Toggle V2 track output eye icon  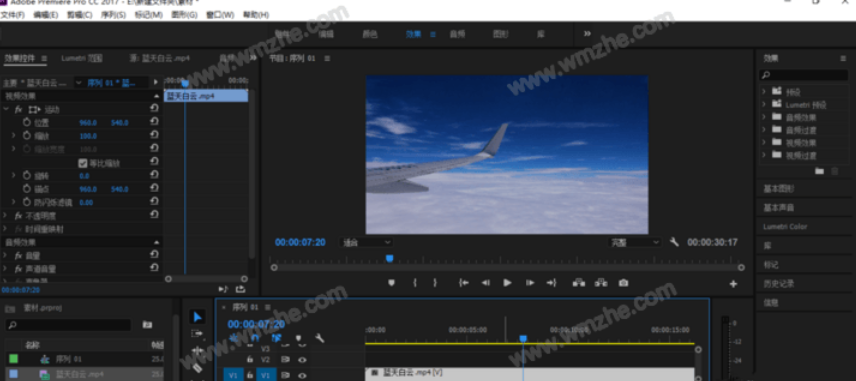pyautogui.click(x=302, y=360)
